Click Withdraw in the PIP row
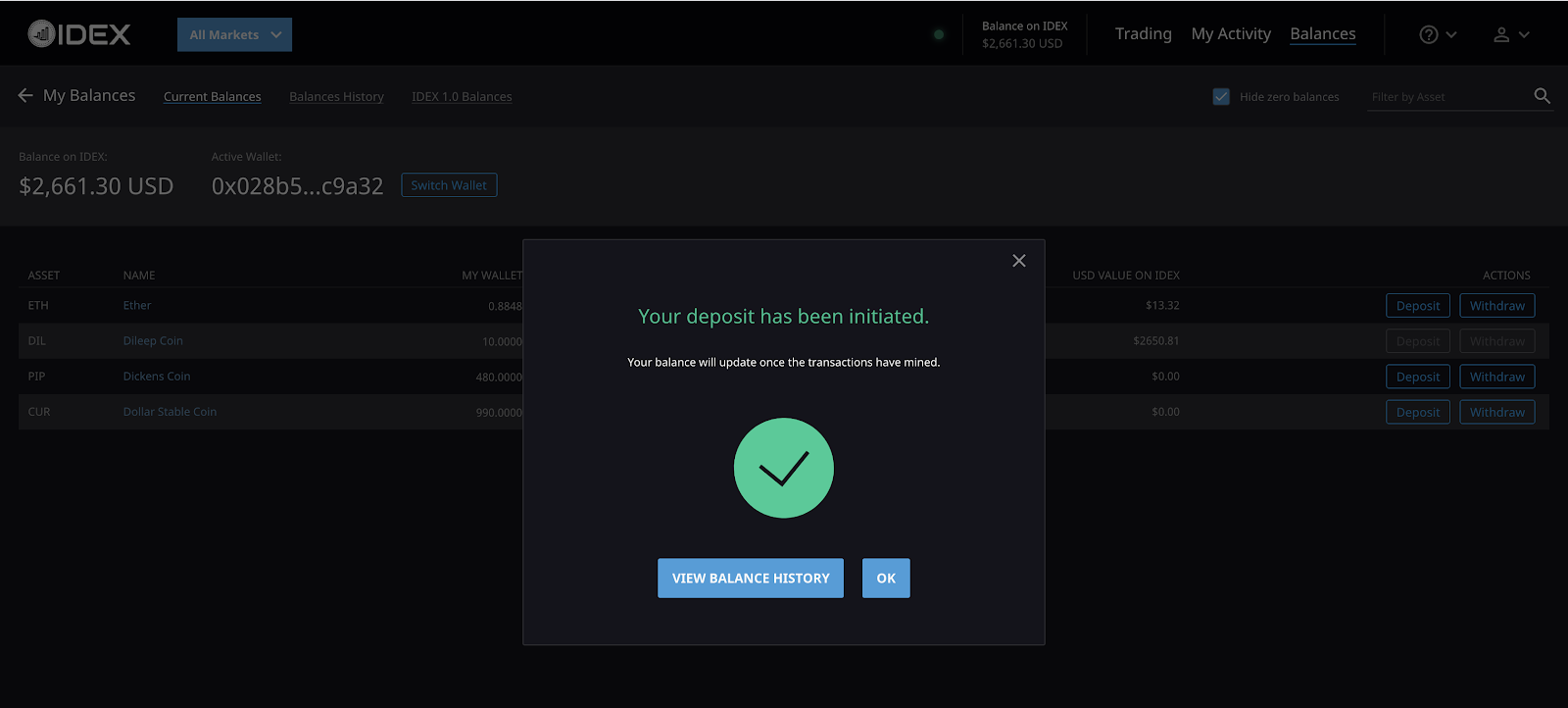1568x708 pixels. [x=1497, y=377]
